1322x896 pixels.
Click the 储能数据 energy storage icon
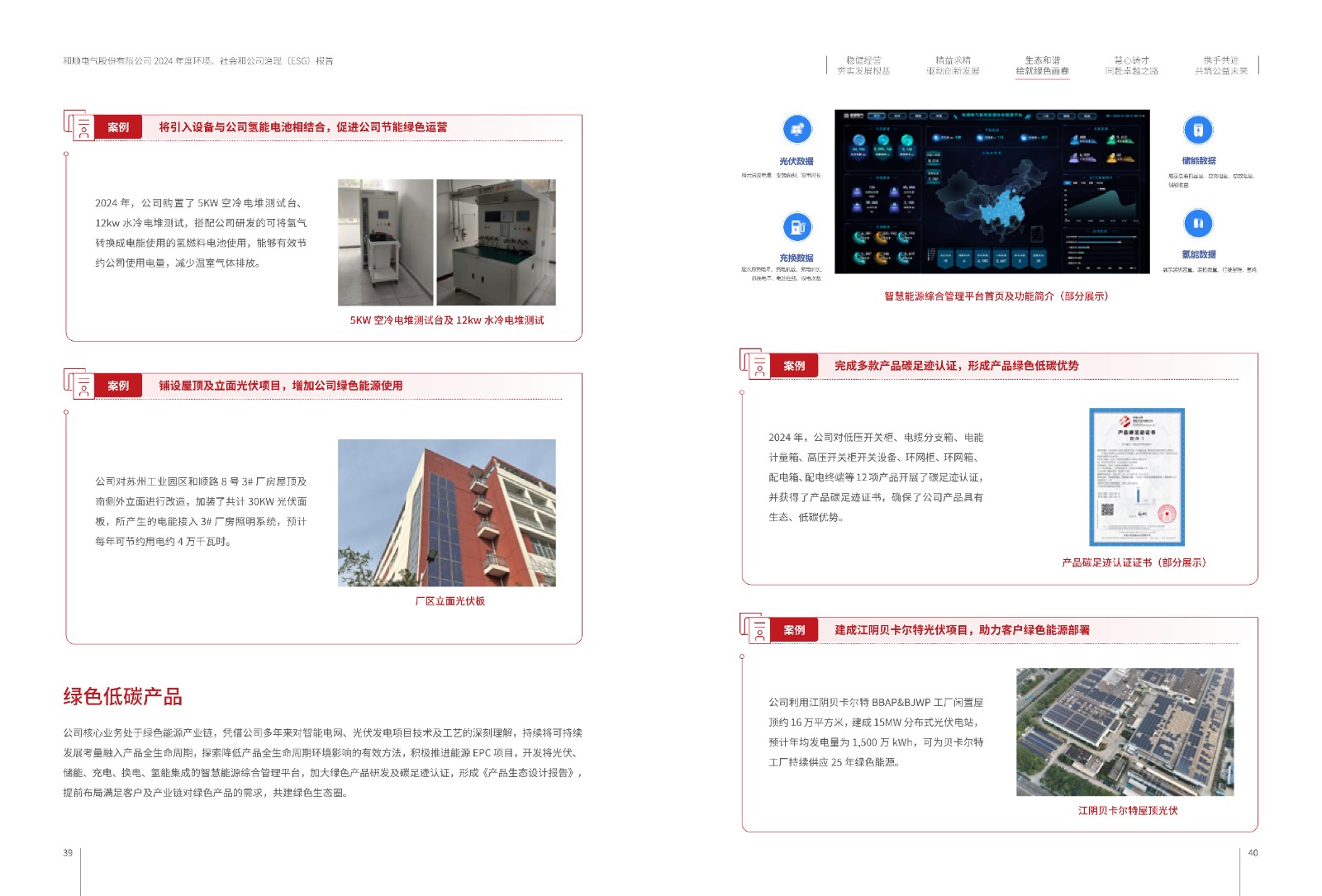(1198, 130)
